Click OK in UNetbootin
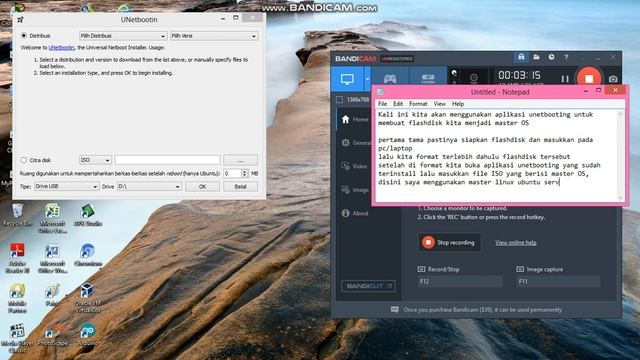Viewport: 640px width, 360px height. (202, 187)
